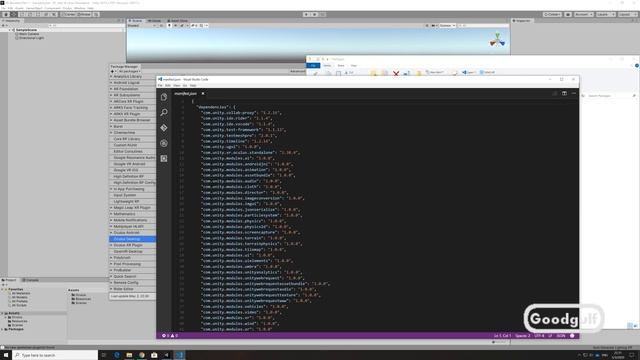The image size is (640, 360).
Task: Click Scene orientation gizmo in Unity
Action: [x=497, y=40]
